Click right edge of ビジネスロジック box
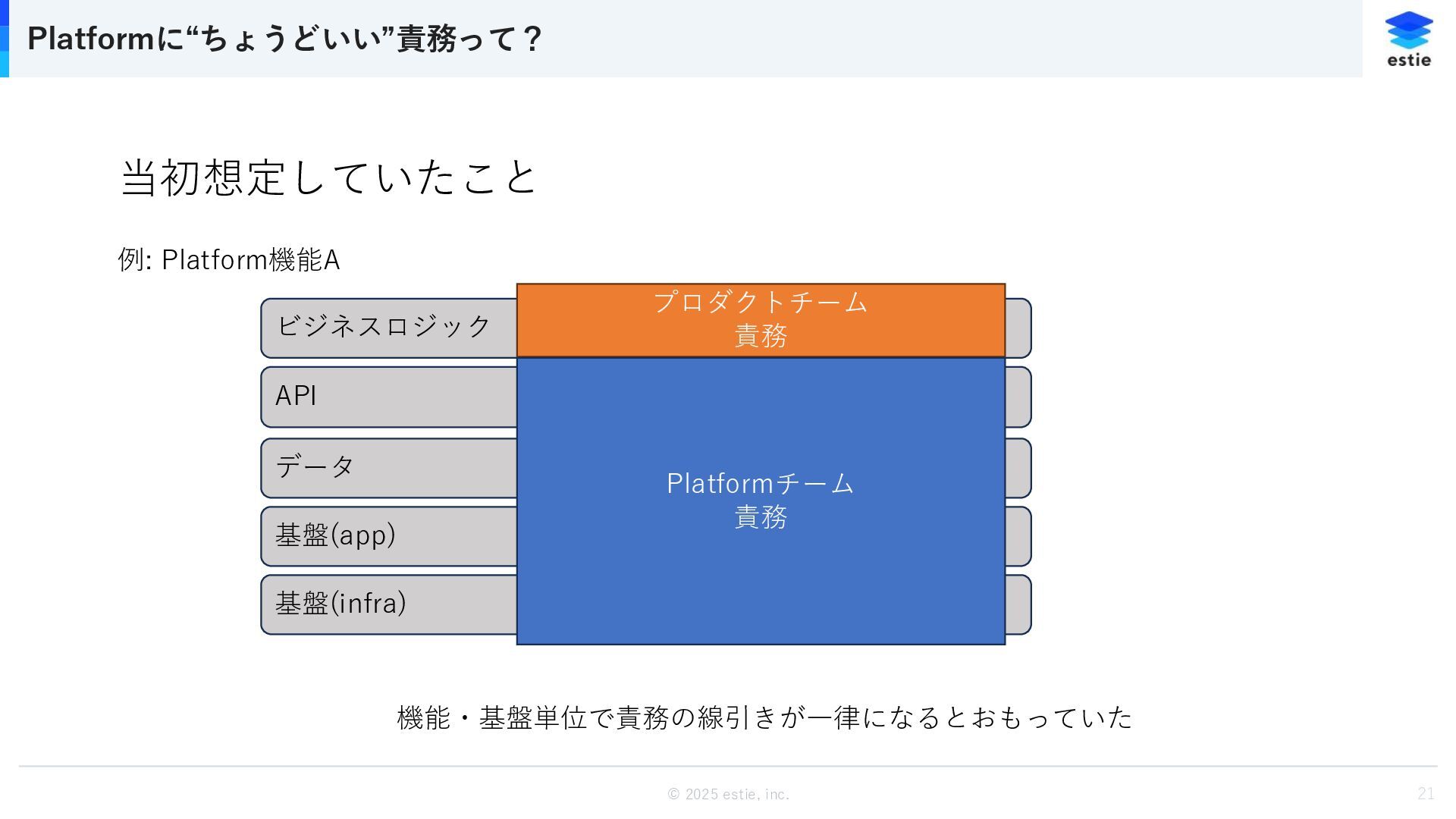The width and height of the screenshot is (1456, 819). click(1018, 328)
